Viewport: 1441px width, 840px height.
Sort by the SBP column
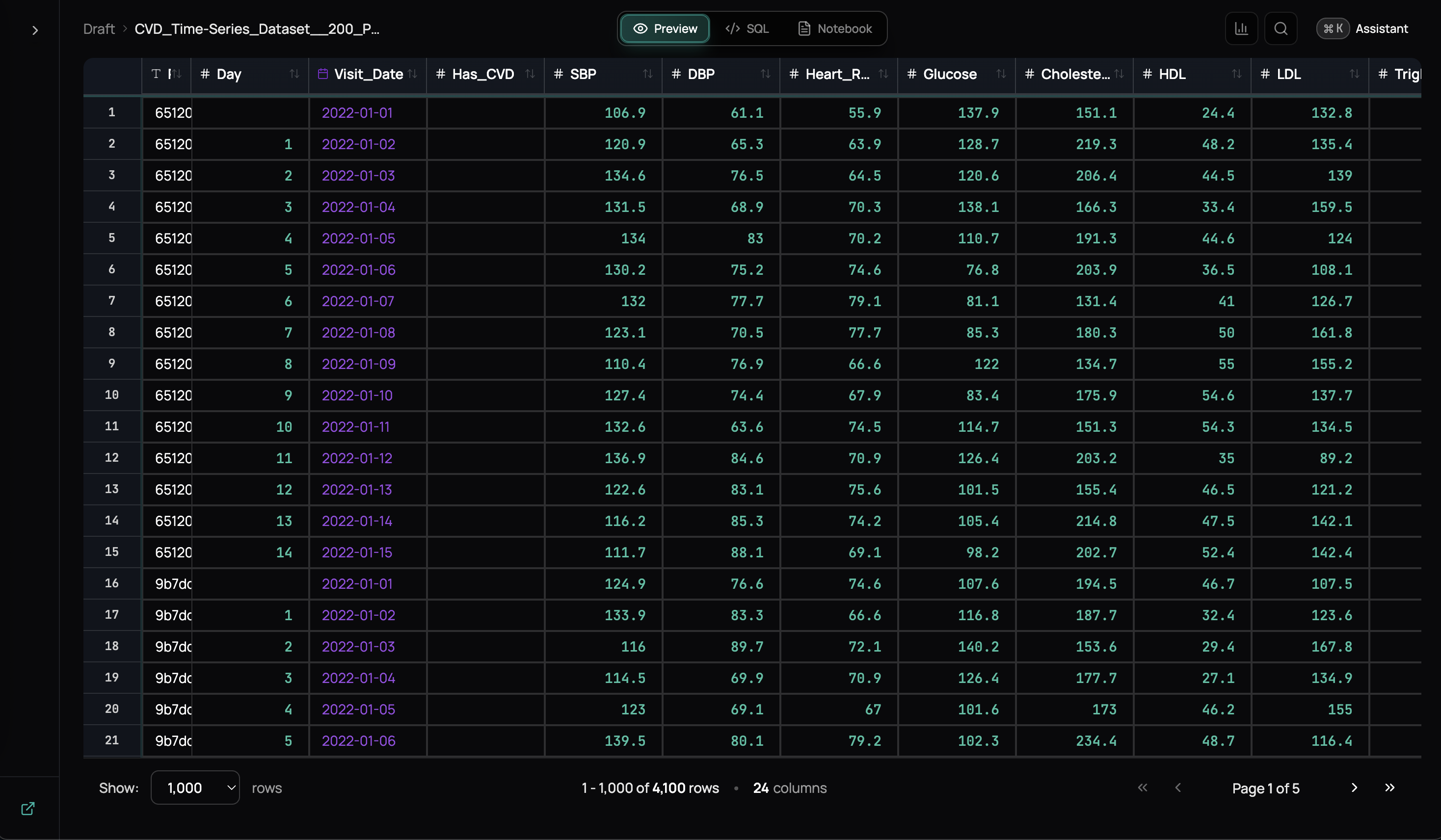point(647,75)
